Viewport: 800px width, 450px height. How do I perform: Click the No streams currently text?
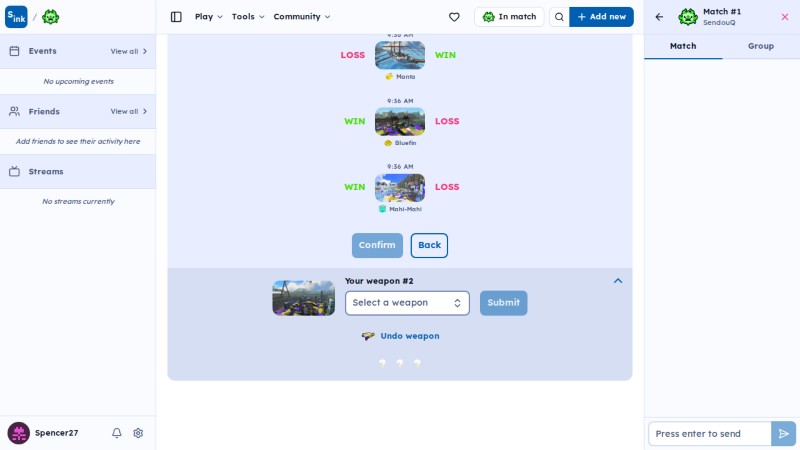click(x=79, y=202)
